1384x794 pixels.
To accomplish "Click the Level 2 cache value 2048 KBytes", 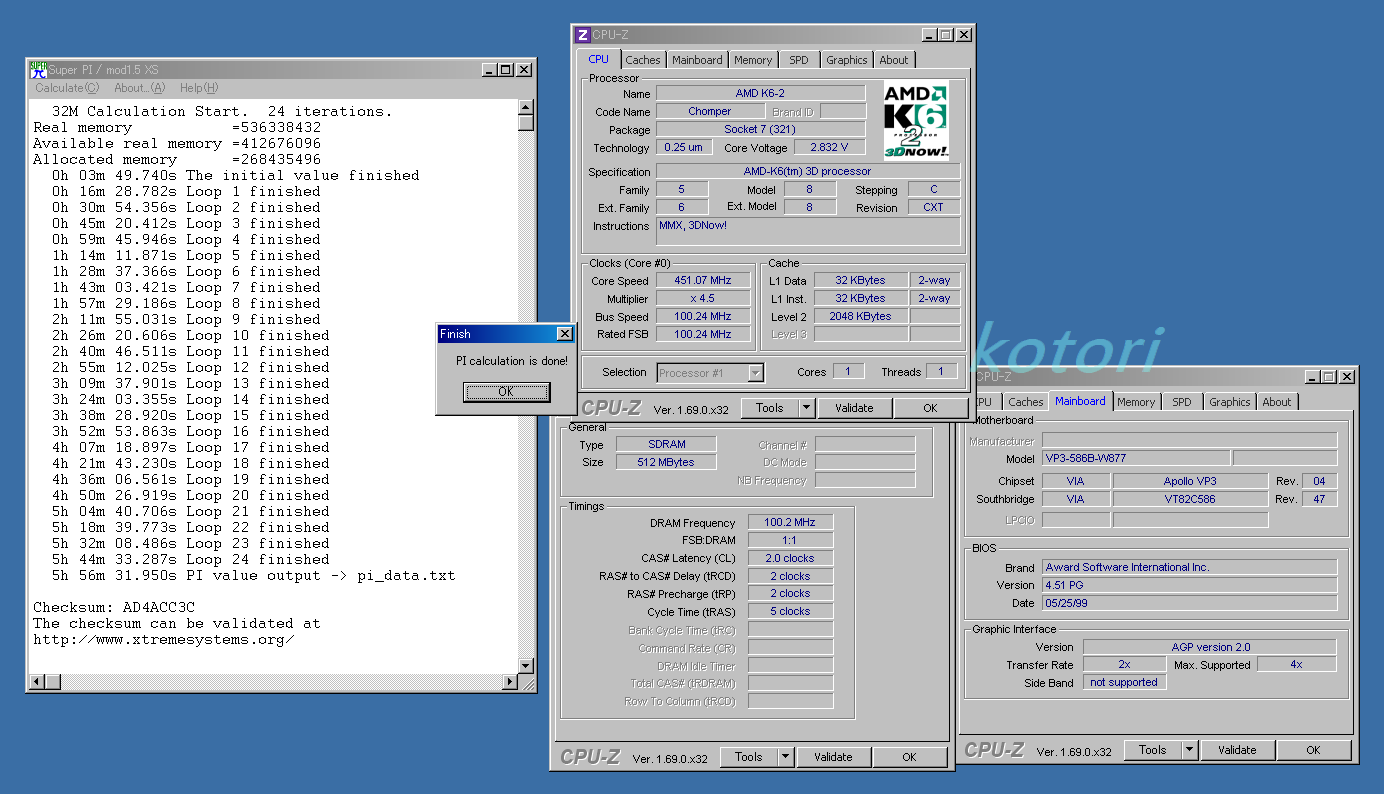I will 860,316.
